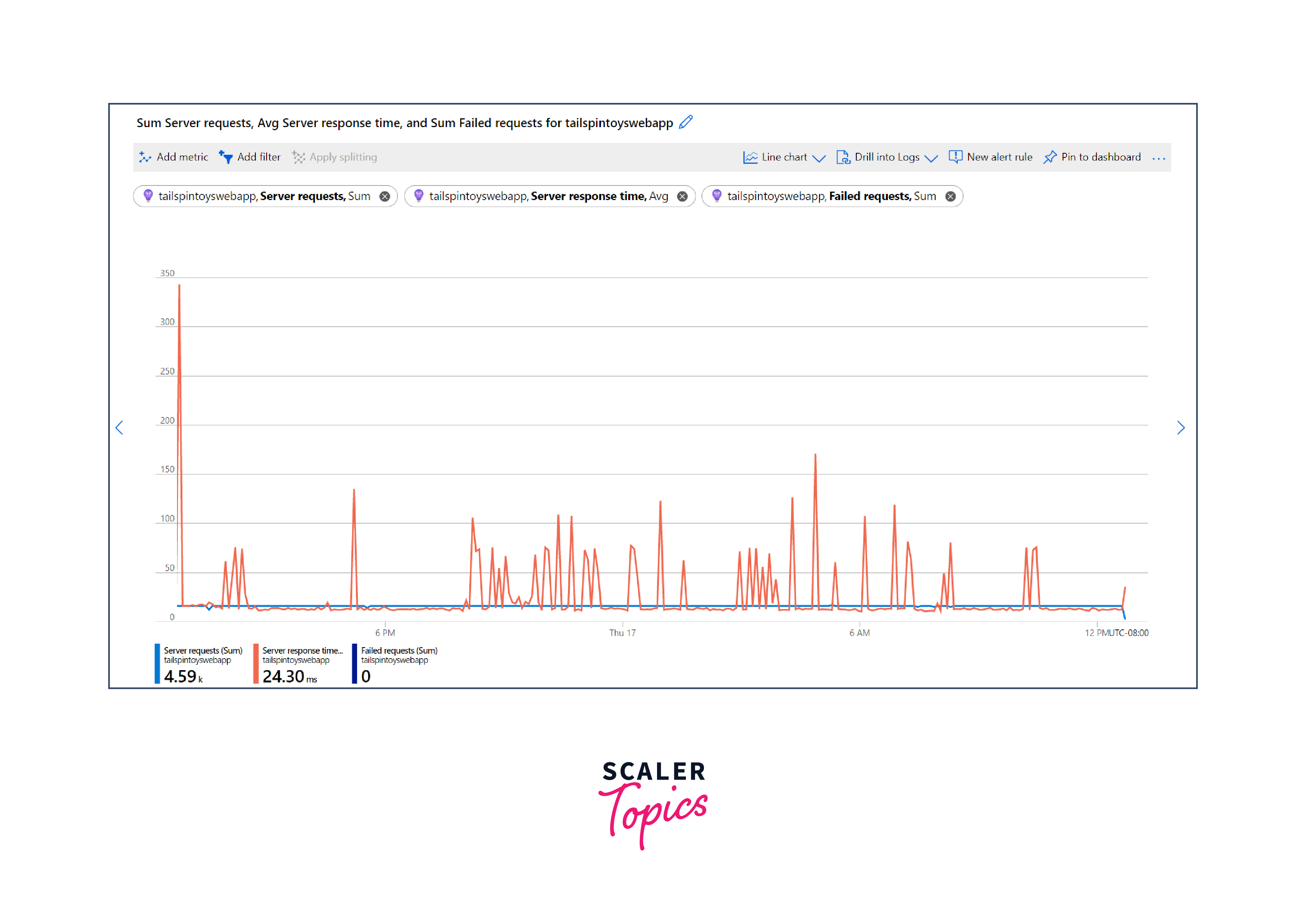
Task: Click the Line chart type icon
Action: click(750, 157)
